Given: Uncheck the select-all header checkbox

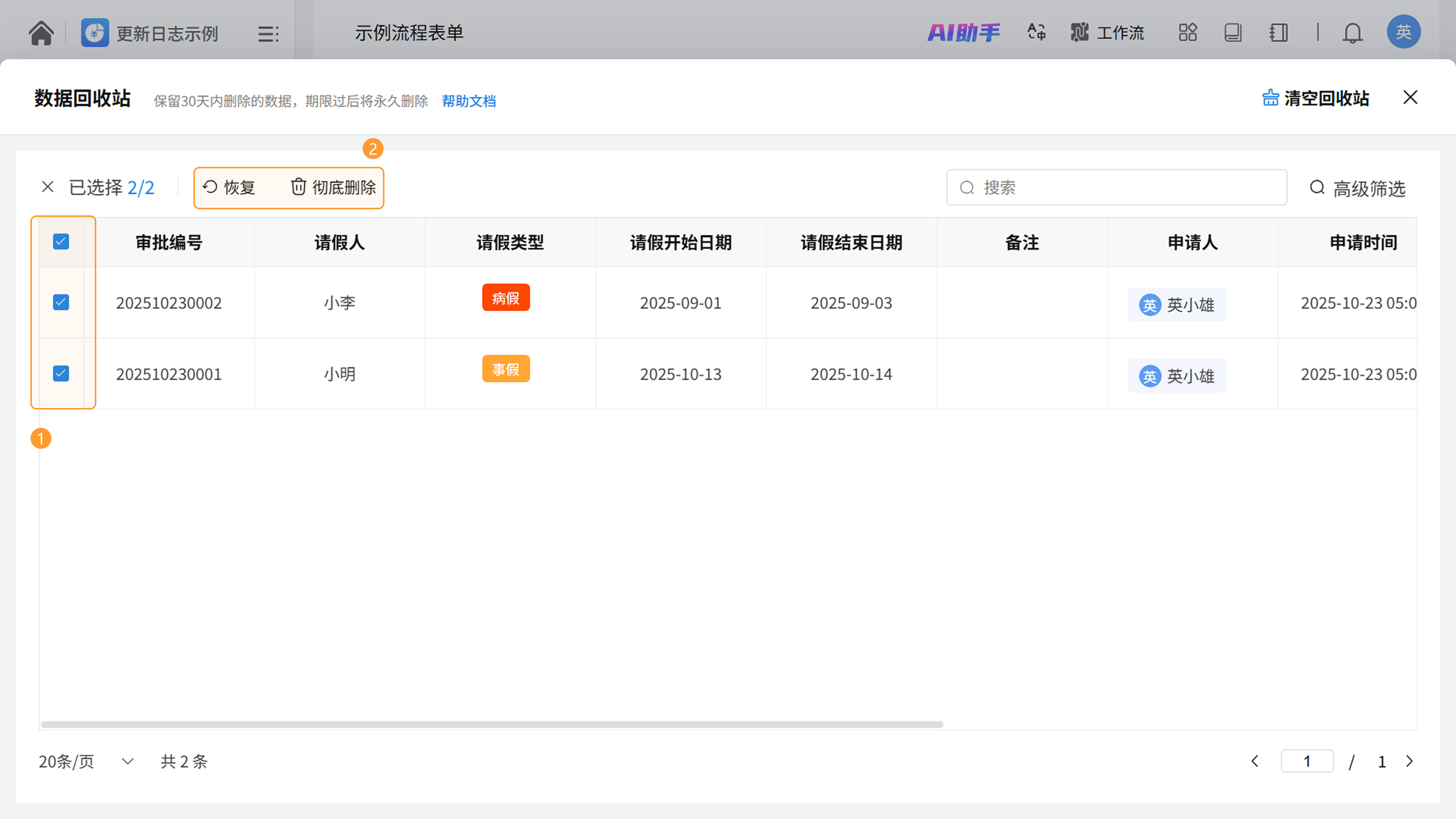Looking at the screenshot, I should [x=61, y=242].
